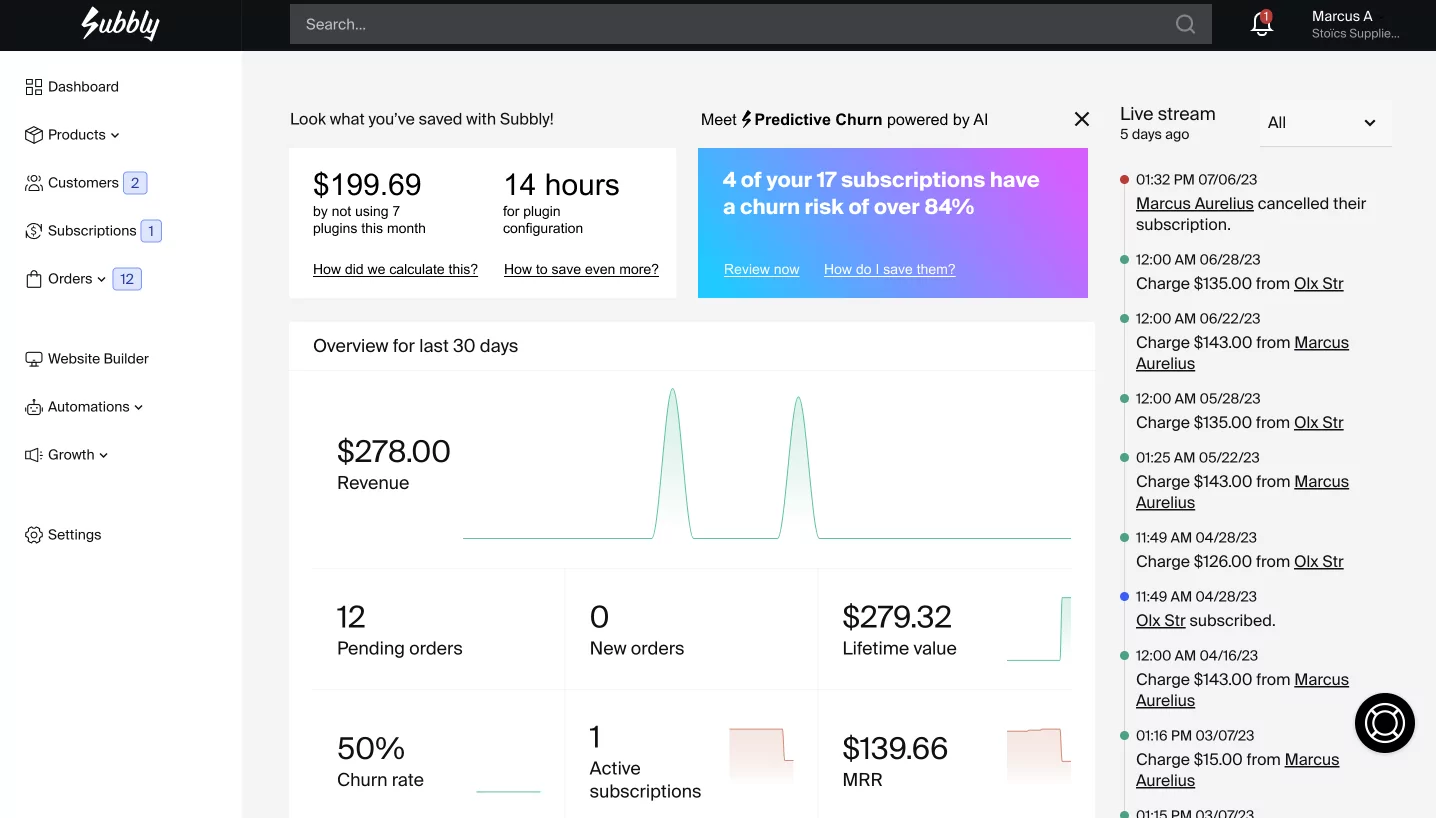The image size is (1436, 818).
Task: Open the Orders section
Action: pyautogui.click(x=70, y=279)
